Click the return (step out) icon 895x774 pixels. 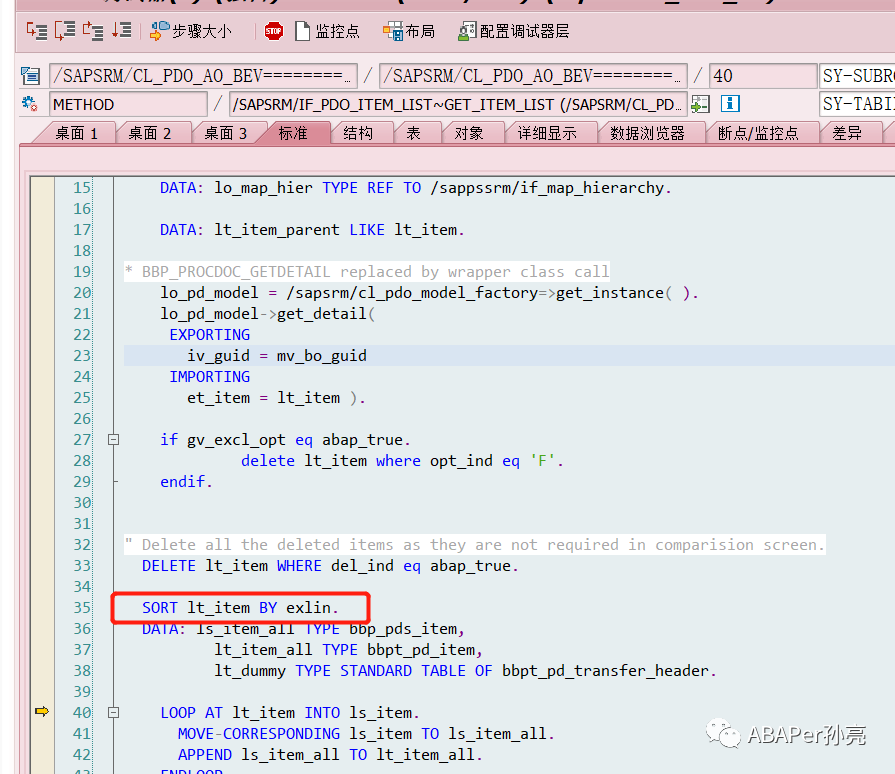click(x=93, y=31)
